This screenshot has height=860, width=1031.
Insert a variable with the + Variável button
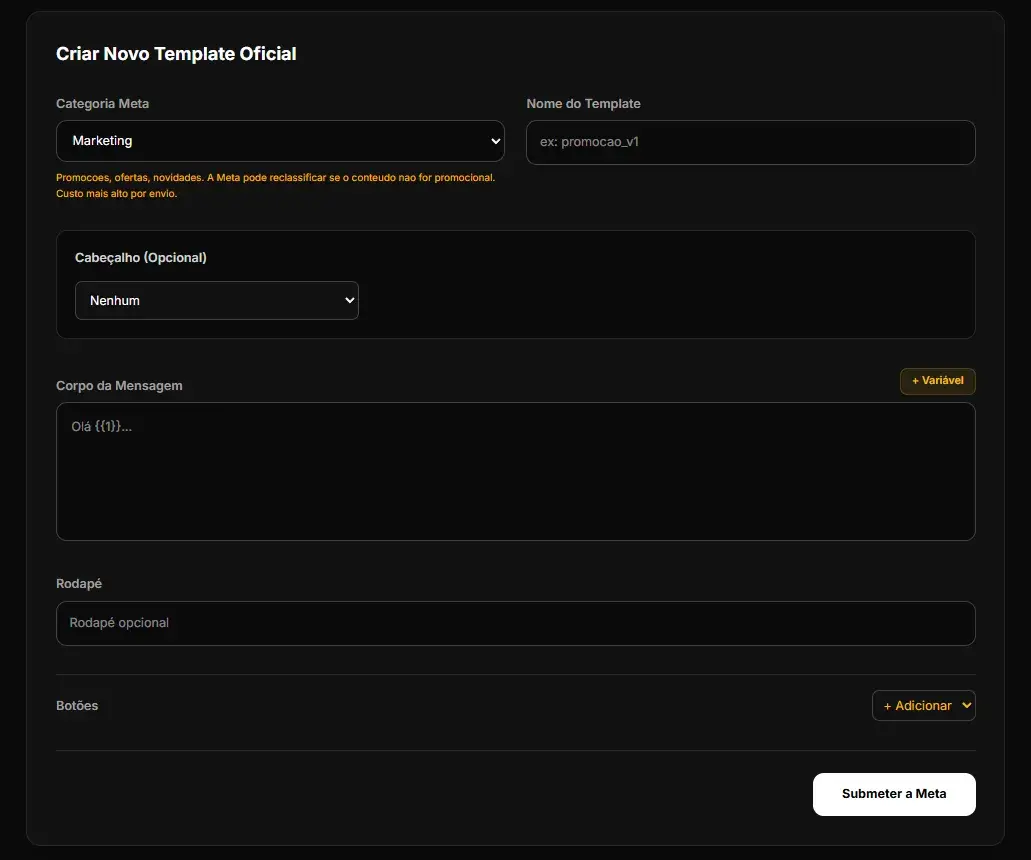pyautogui.click(x=937, y=381)
